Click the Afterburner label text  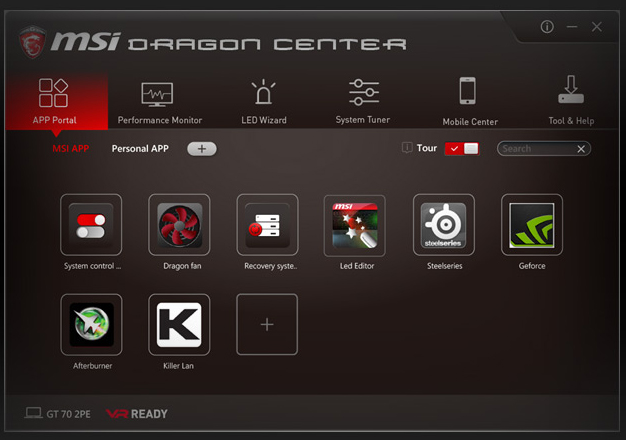coord(93,366)
